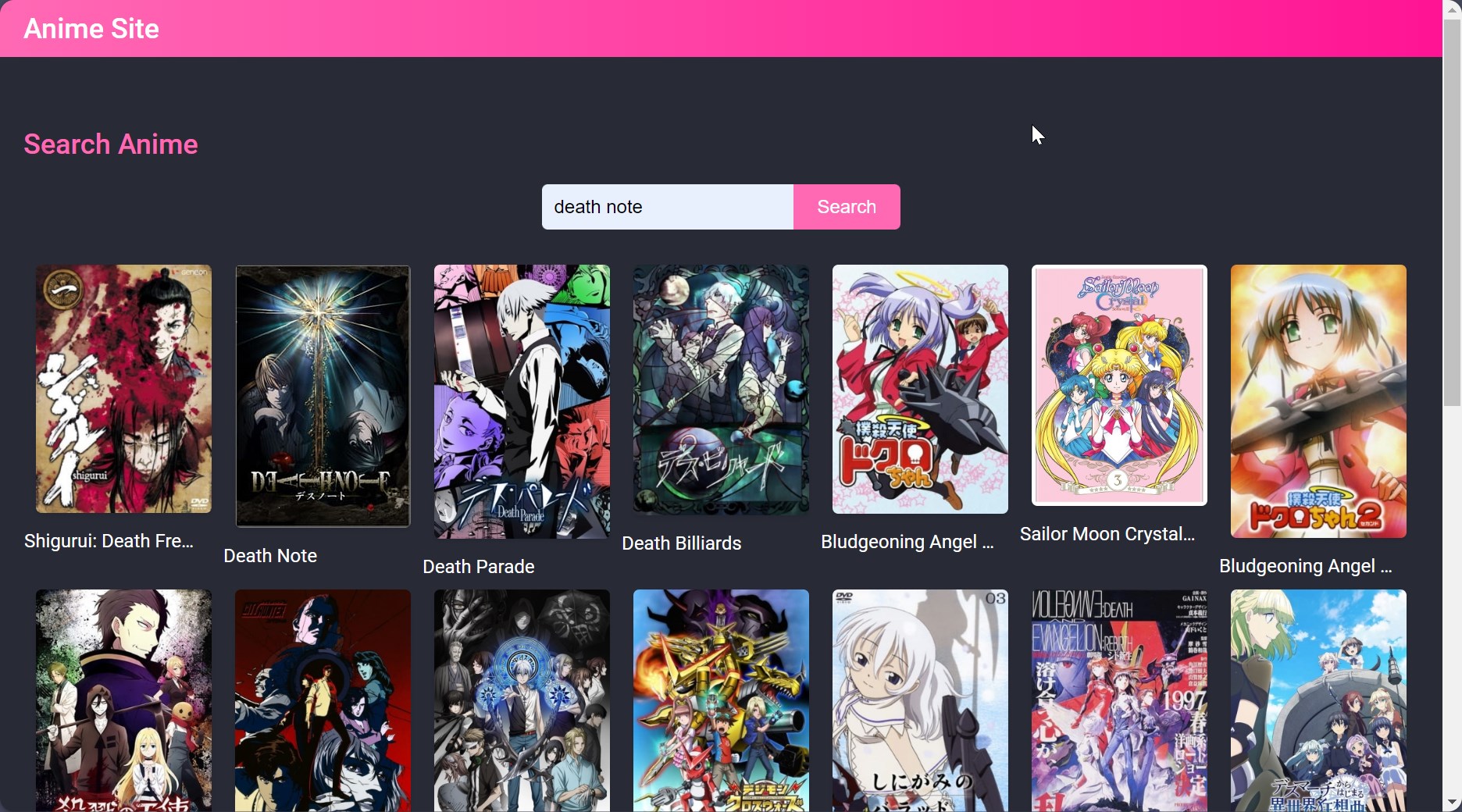1462x812 pixels.
Task: Open the Evangelion Death & Rebirth poster
Action: click(x=1119, y=700)
